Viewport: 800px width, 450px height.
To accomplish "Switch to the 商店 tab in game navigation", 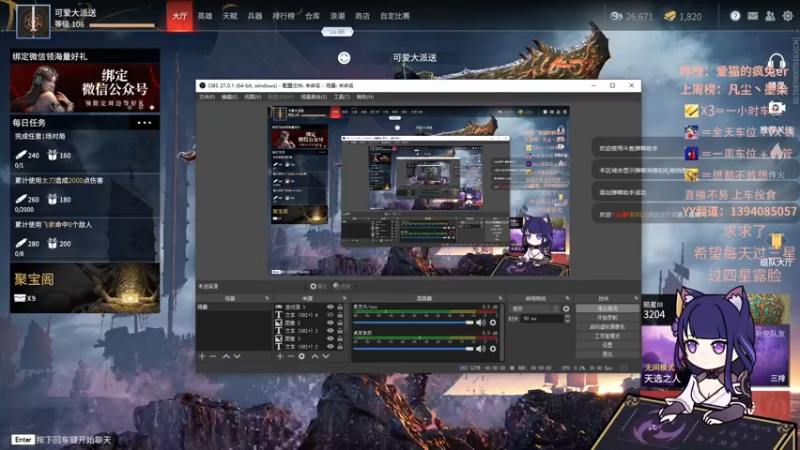I will (x=362, y=16).
